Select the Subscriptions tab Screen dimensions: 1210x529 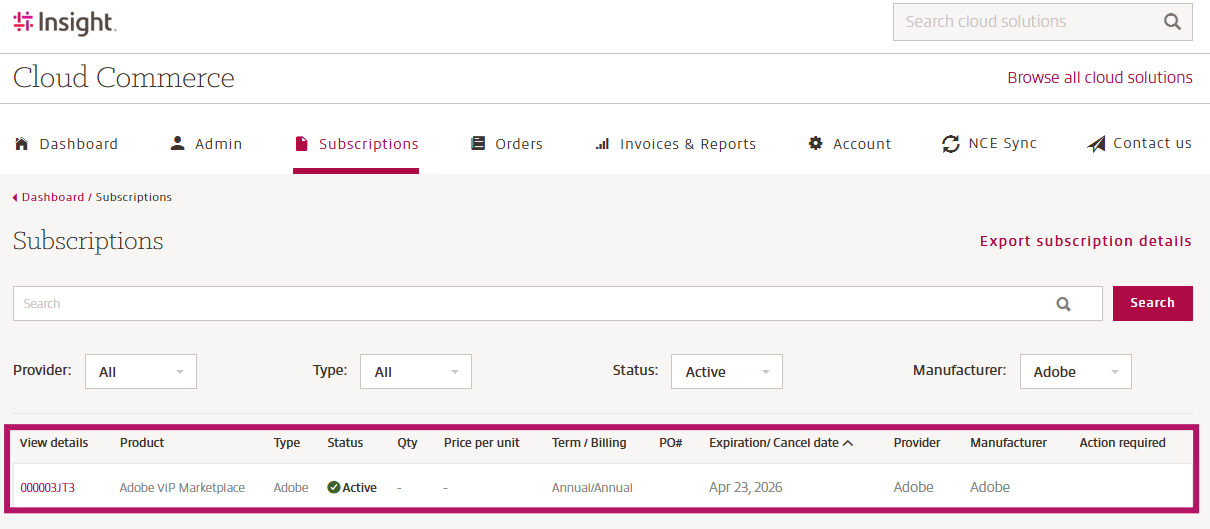[x=356, y=144]
